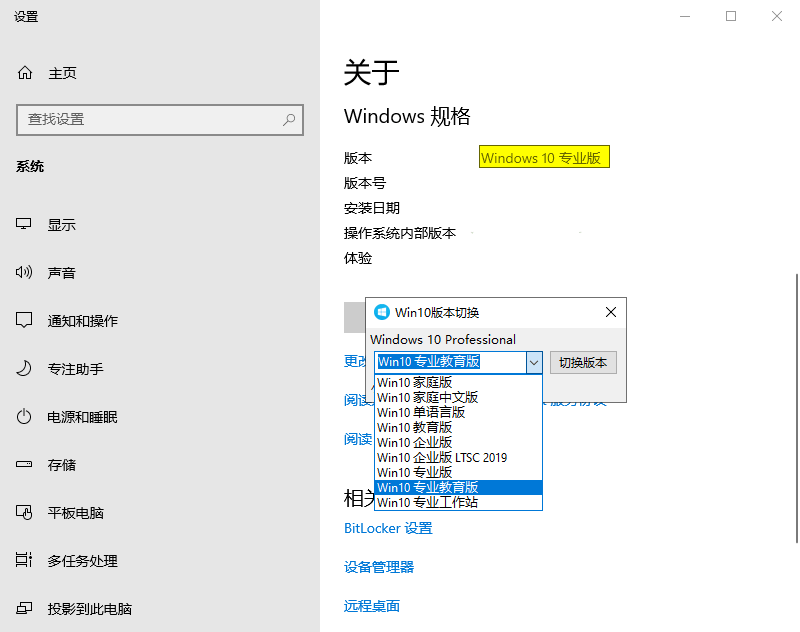Image resolution: width=800 pixels, height=632 pixels.
Task: Click Notifications and actions icon
Action: [24, 321]
